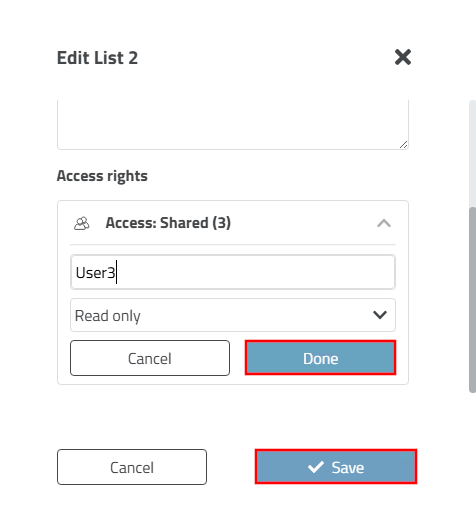Cancel editing List 2
This screenshot has width=476, height=532.
click(132, 467)
